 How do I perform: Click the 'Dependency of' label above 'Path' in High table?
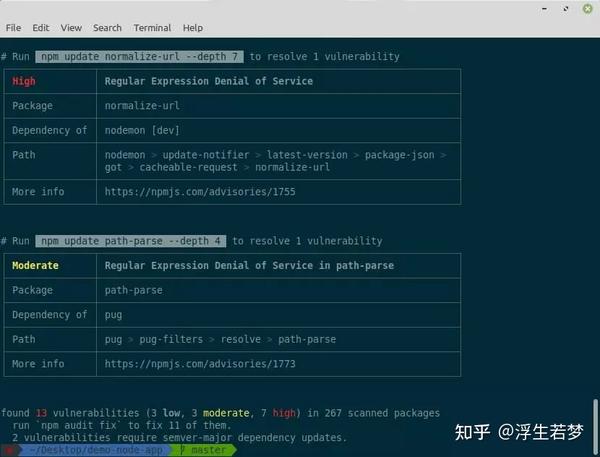49,131
